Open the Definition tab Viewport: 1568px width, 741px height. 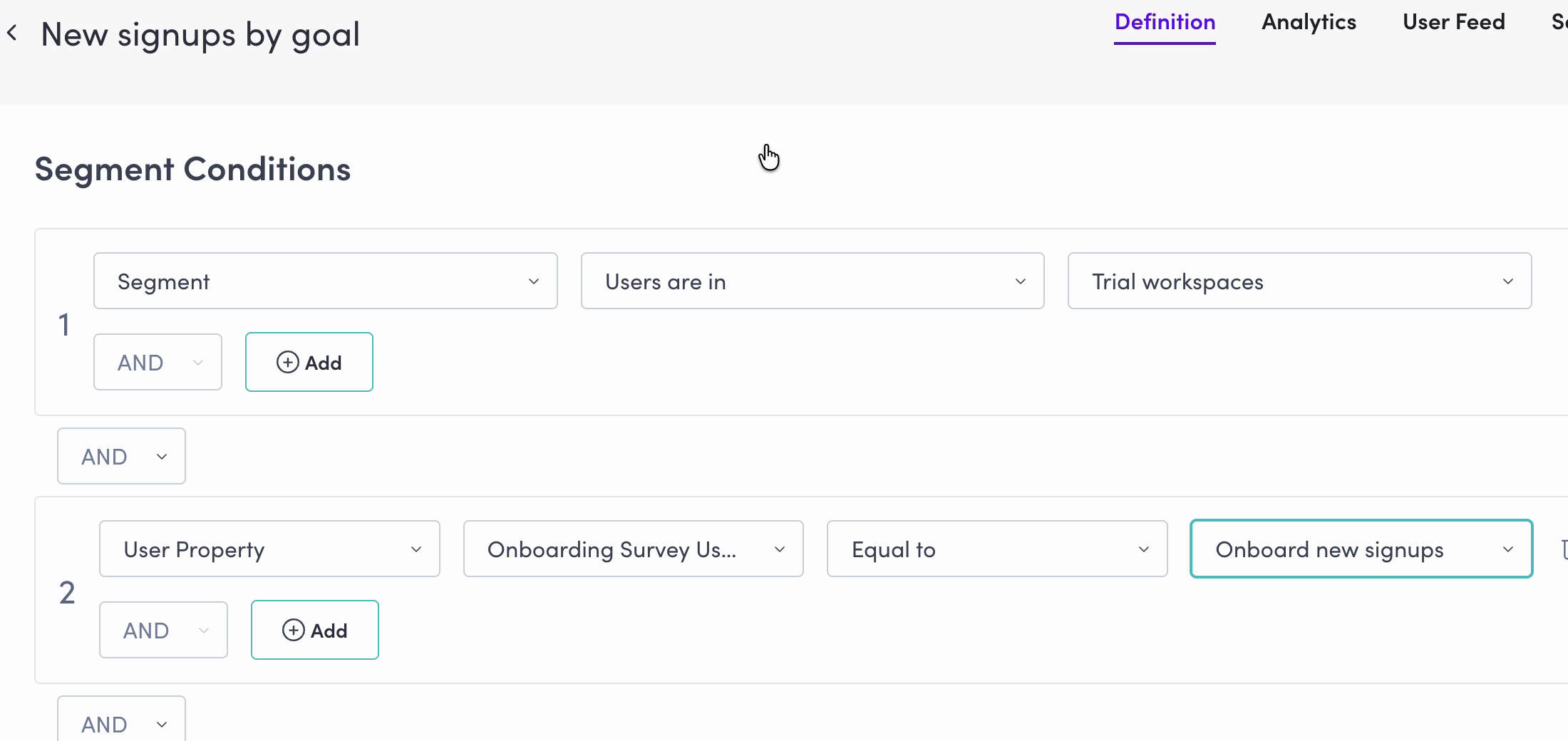tap(1165, 23)
